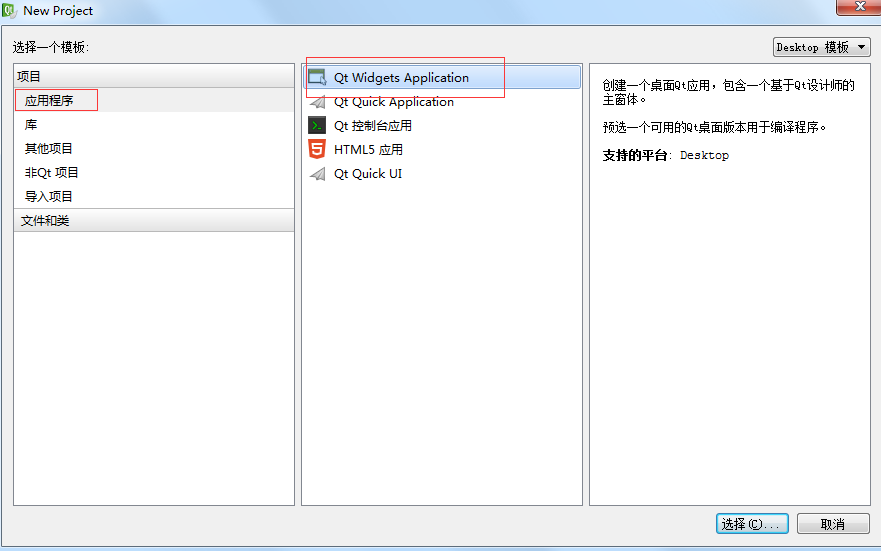Select the 库 category

point(154,125)
